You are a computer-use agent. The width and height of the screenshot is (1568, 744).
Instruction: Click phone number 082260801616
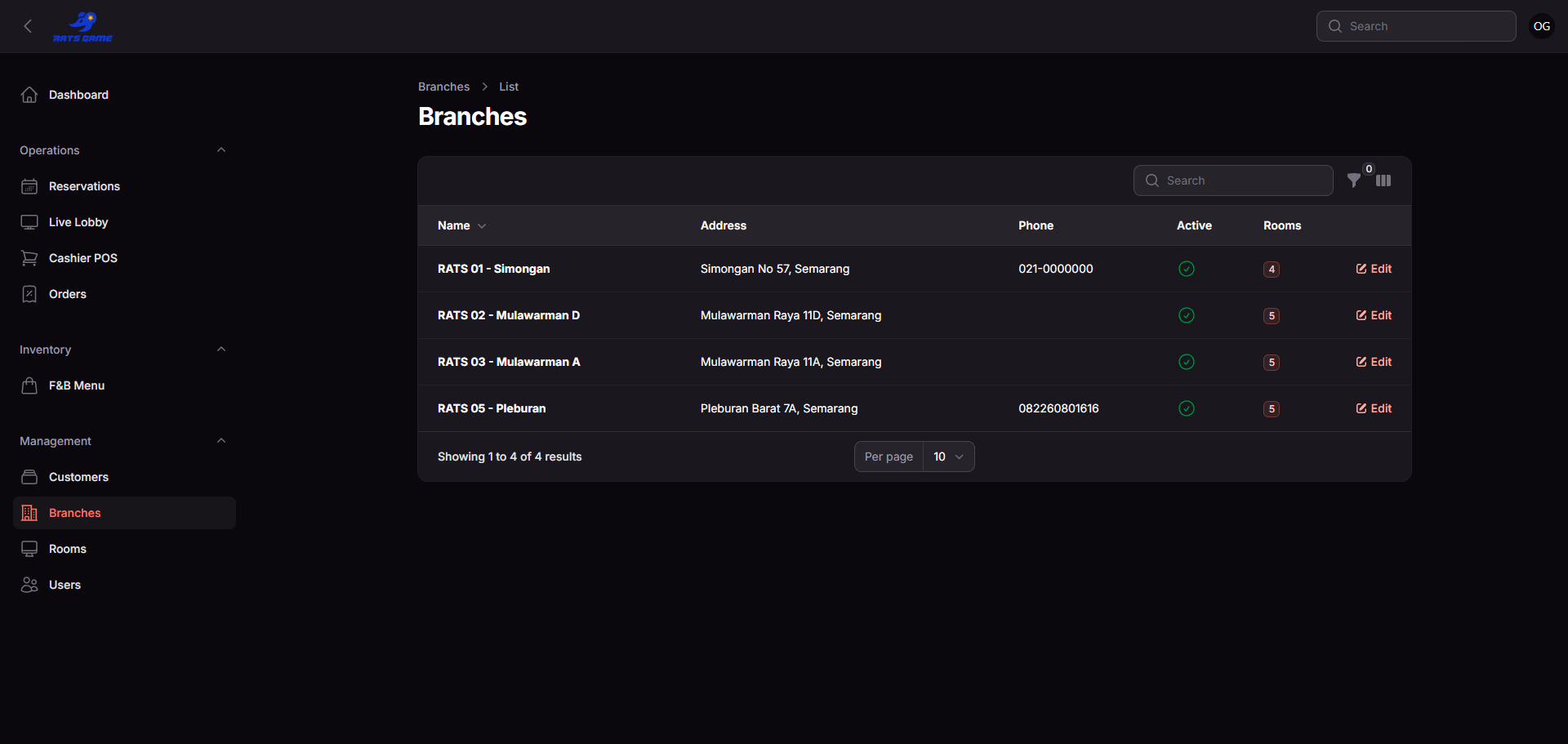click(x=1058, y=408)
